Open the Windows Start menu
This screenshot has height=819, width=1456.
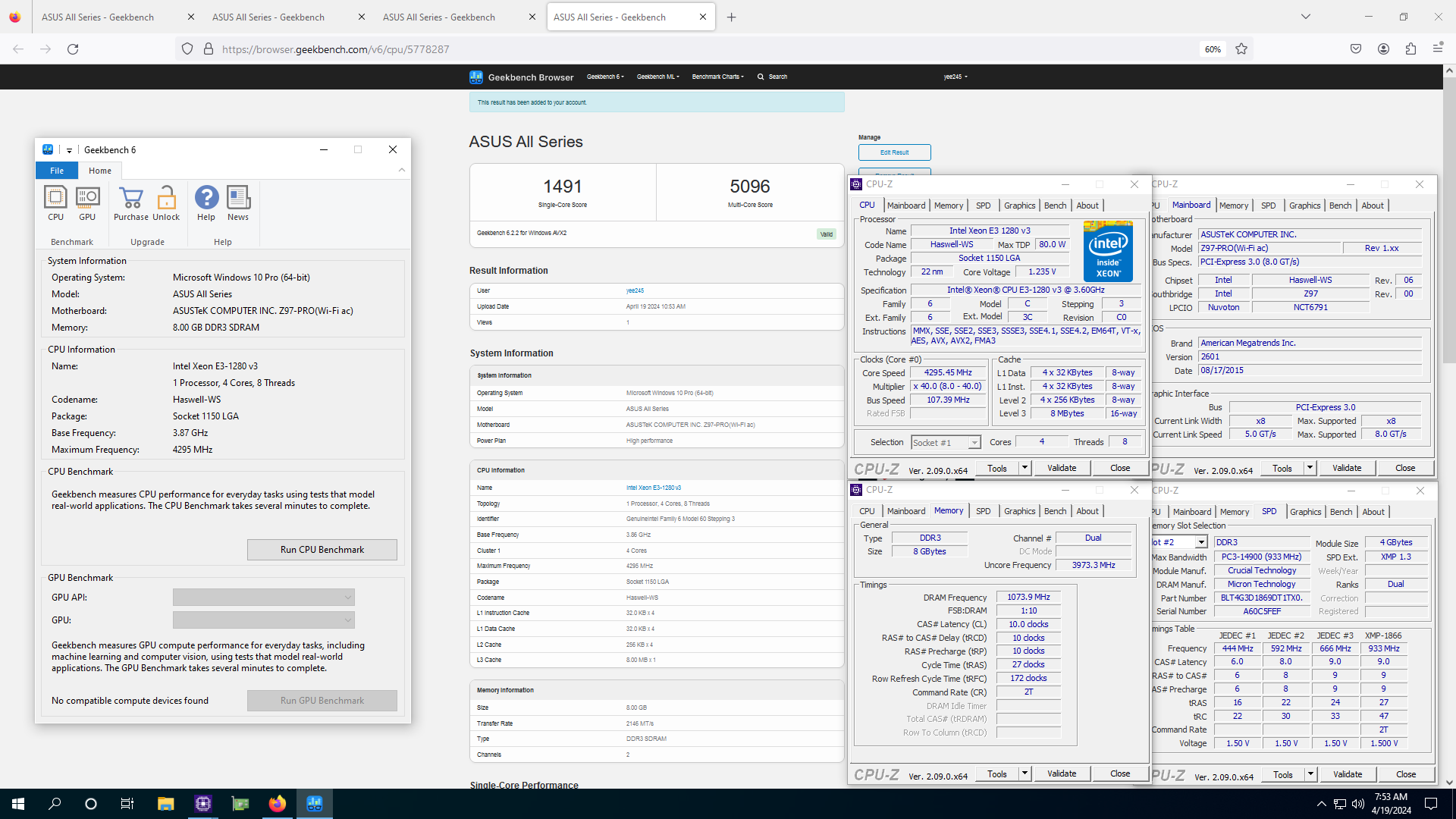pyautogui.click(x=18, y=804)
